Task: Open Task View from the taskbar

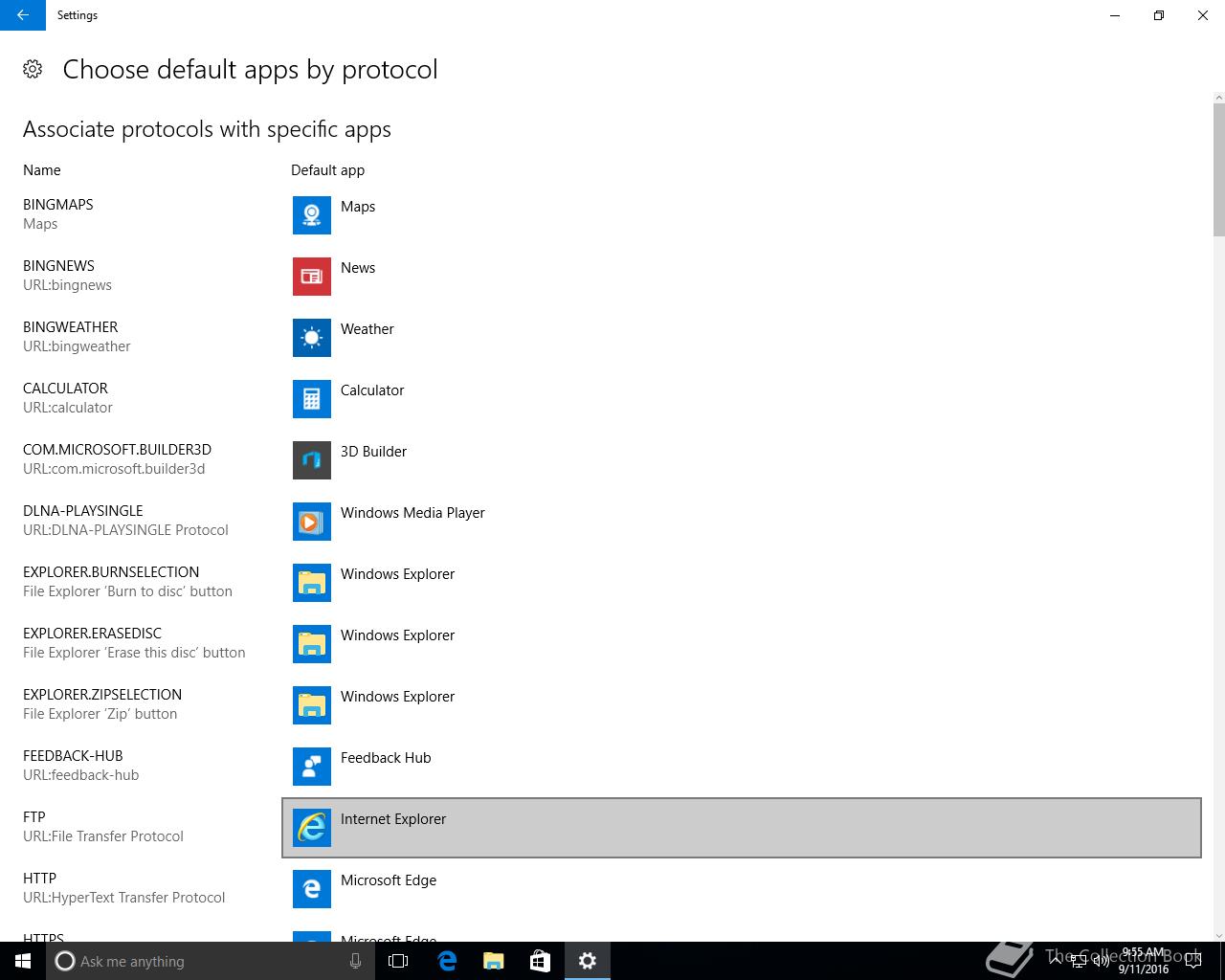Action: [398, 961]
